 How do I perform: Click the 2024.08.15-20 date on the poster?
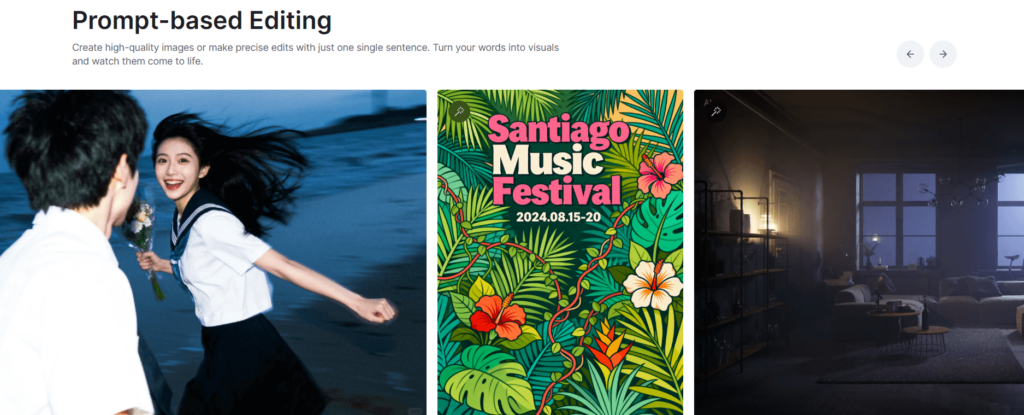click(558, 218)
